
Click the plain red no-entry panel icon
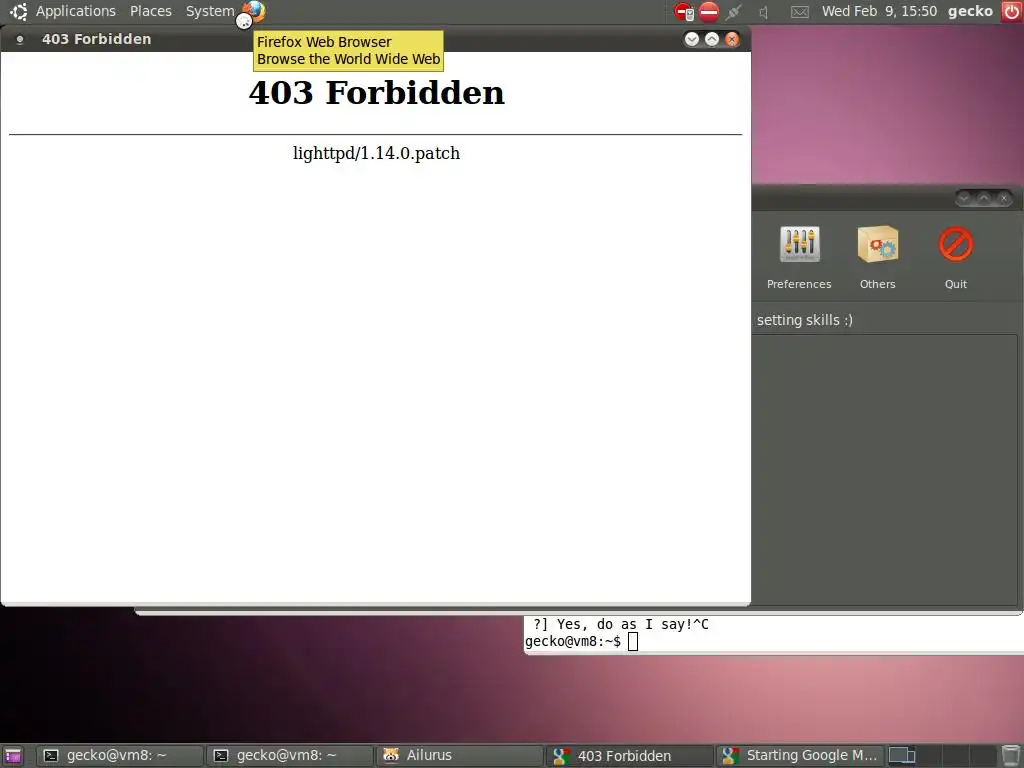[709, 11]
